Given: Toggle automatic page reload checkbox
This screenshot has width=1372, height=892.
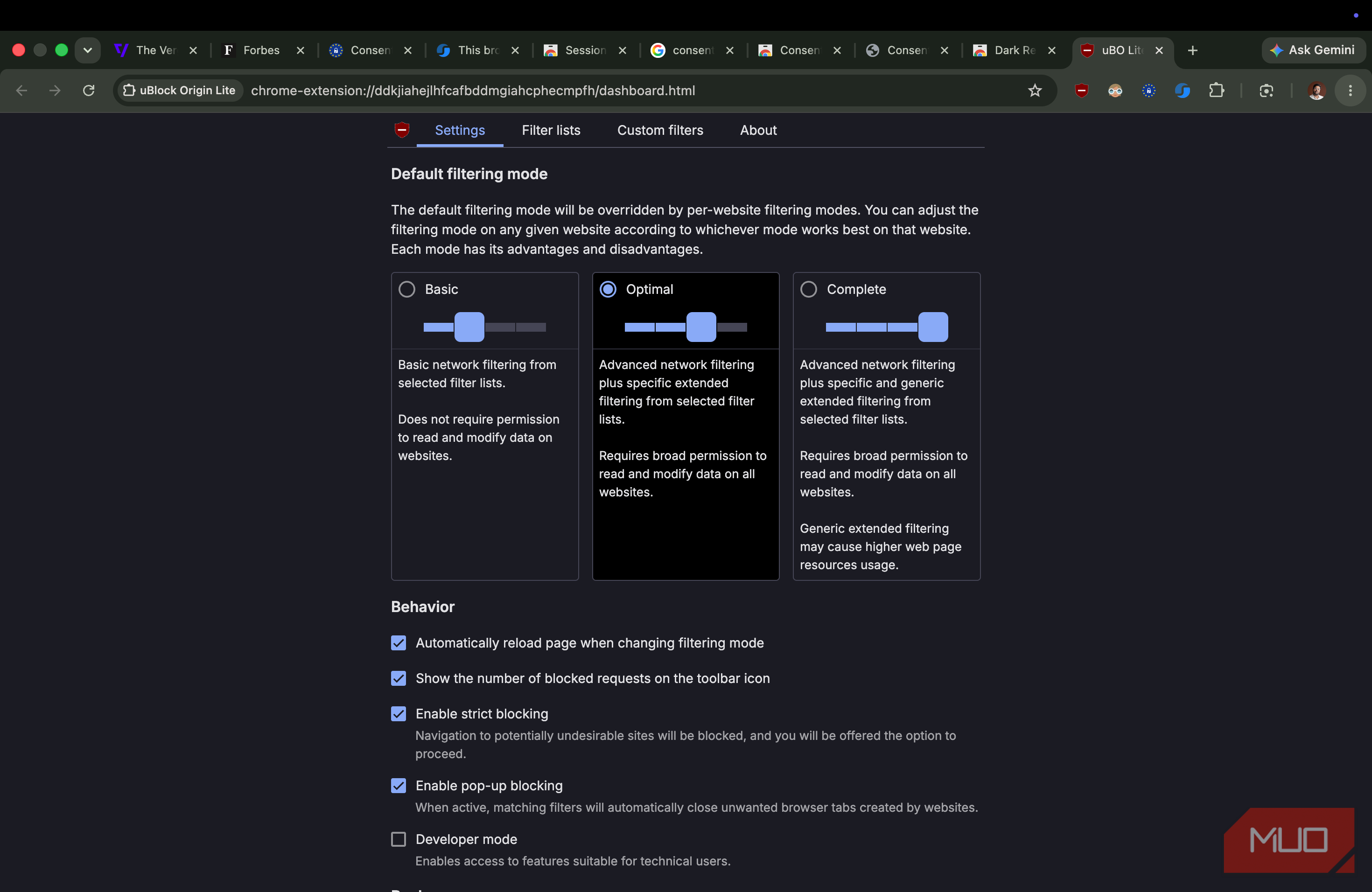Looking at the screenshot, I should 399,642.
